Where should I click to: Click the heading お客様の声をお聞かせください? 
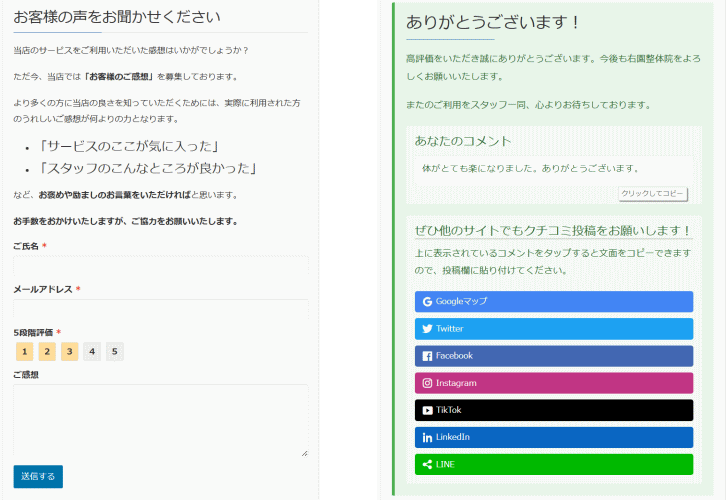[117, 17]
